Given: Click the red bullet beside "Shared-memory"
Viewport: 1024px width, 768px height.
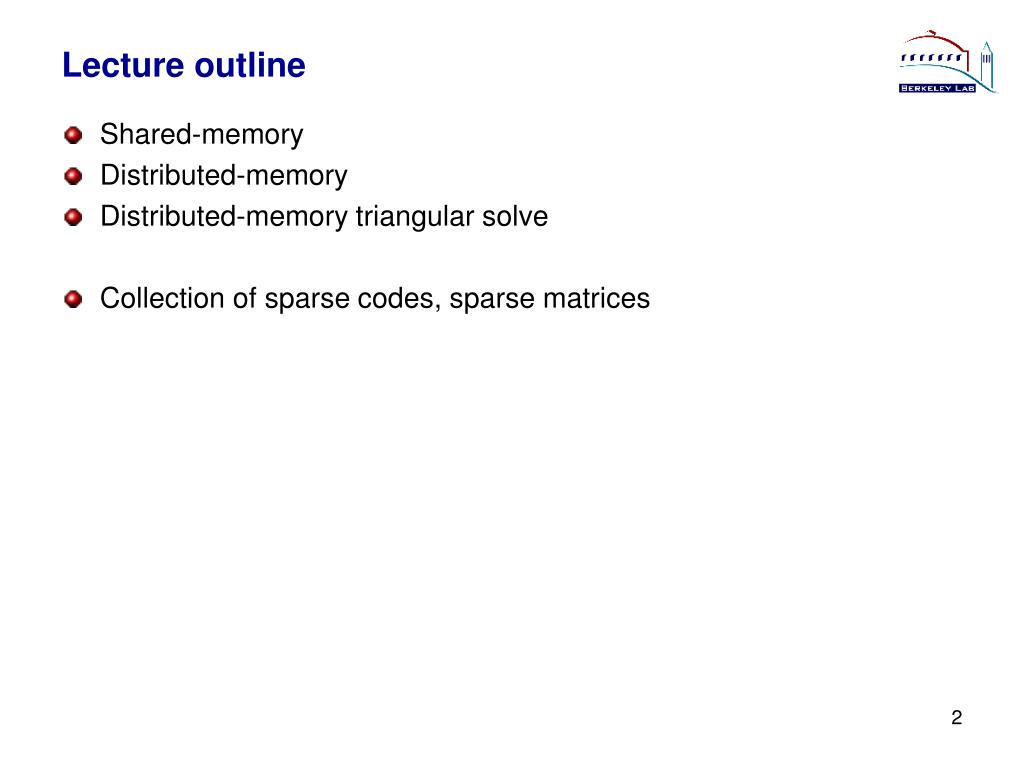Looking at the screenshot, I should (x=72, y=135).
